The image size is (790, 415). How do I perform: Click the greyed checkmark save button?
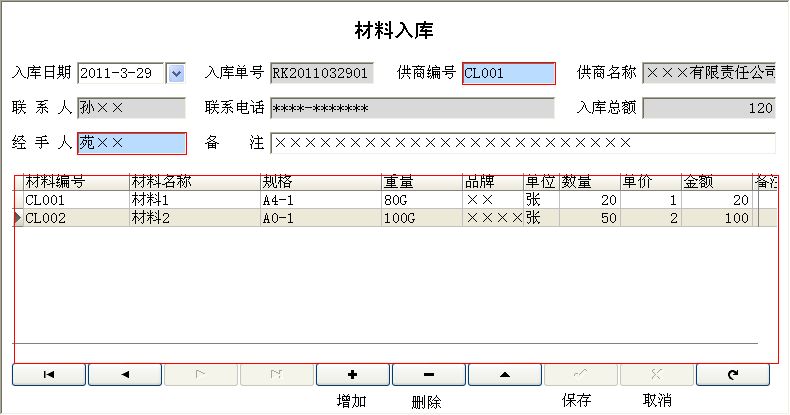click(x=581, y=375)
